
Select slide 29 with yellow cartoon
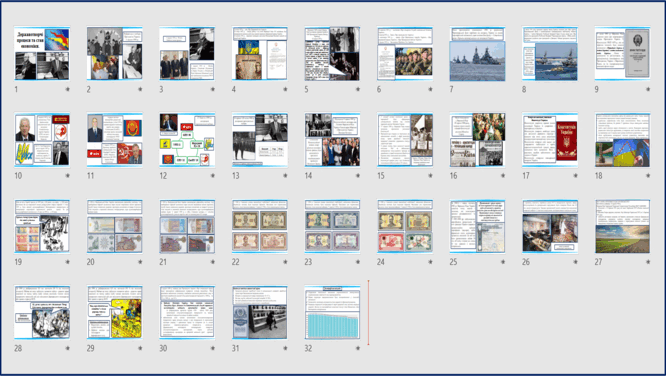[x=115, y=312]
